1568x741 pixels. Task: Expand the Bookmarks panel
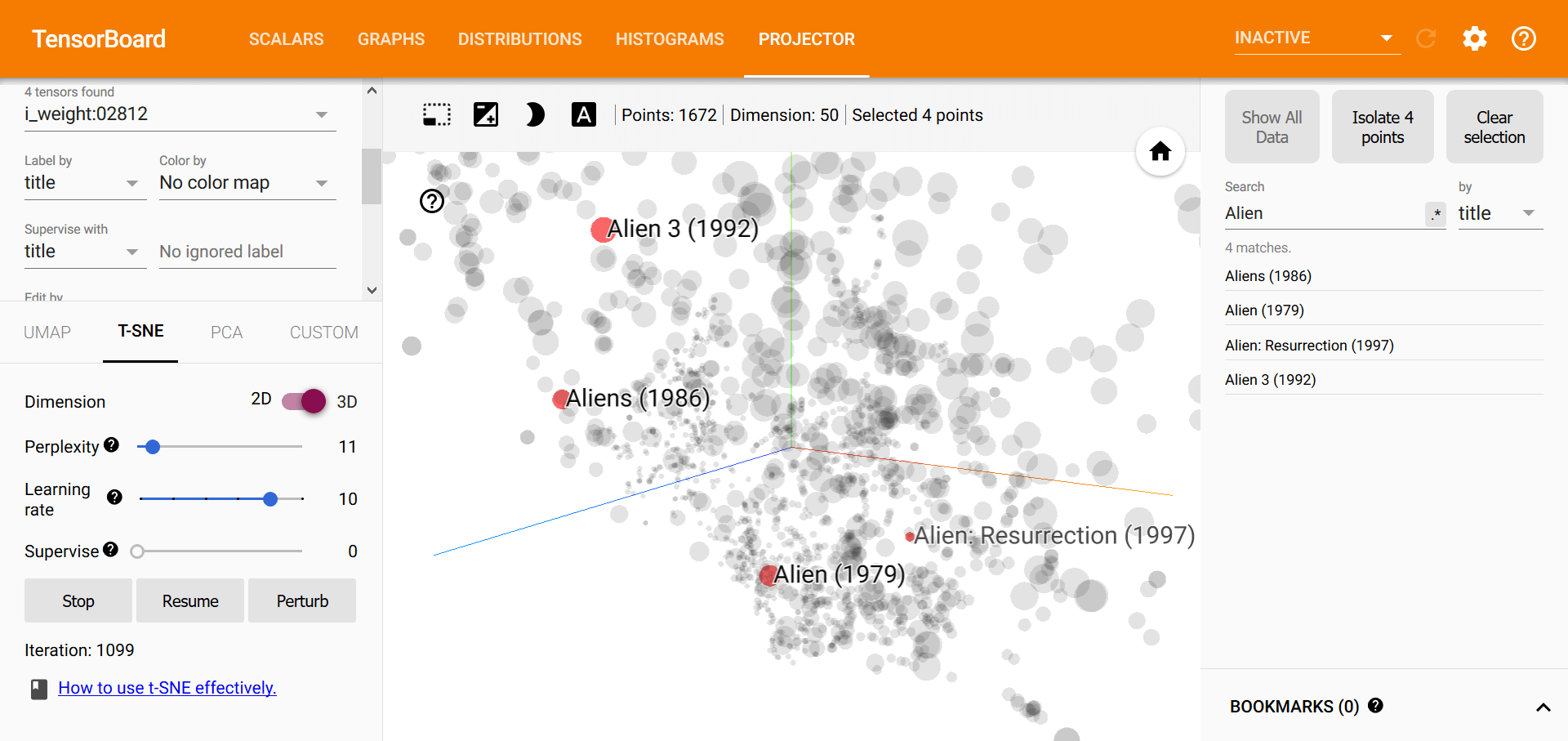click(1543, 707)
